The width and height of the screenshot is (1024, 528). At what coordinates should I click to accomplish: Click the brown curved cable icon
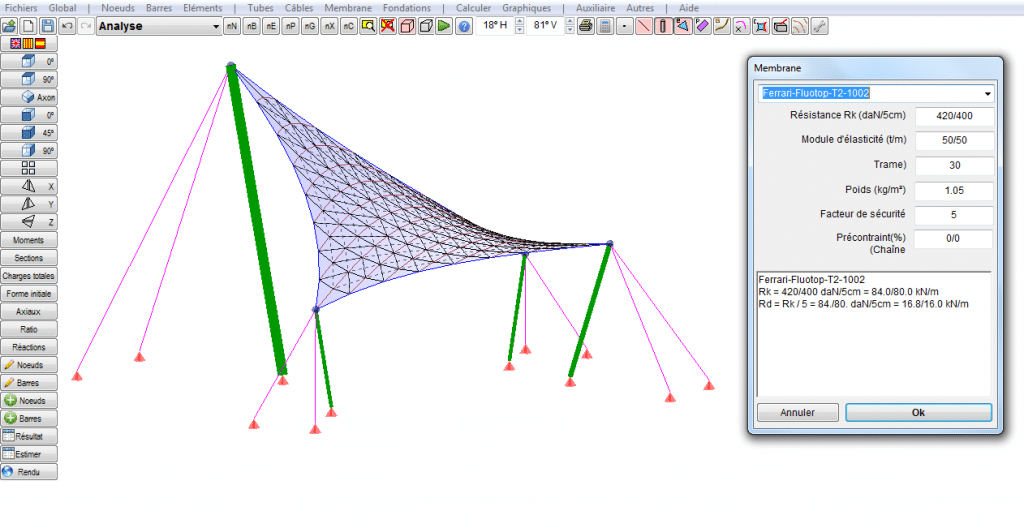722,26
